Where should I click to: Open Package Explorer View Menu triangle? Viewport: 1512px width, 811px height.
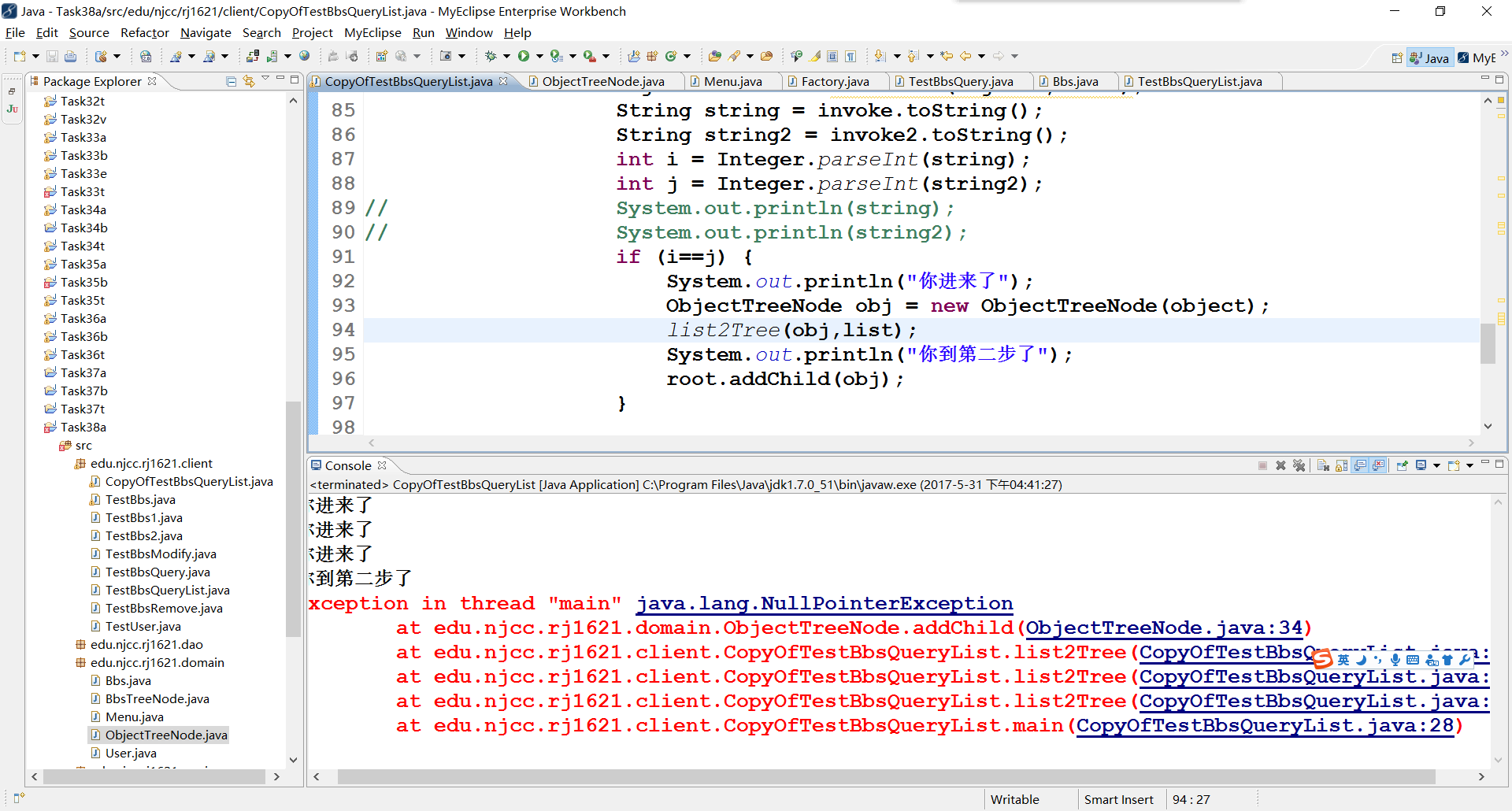265,79
